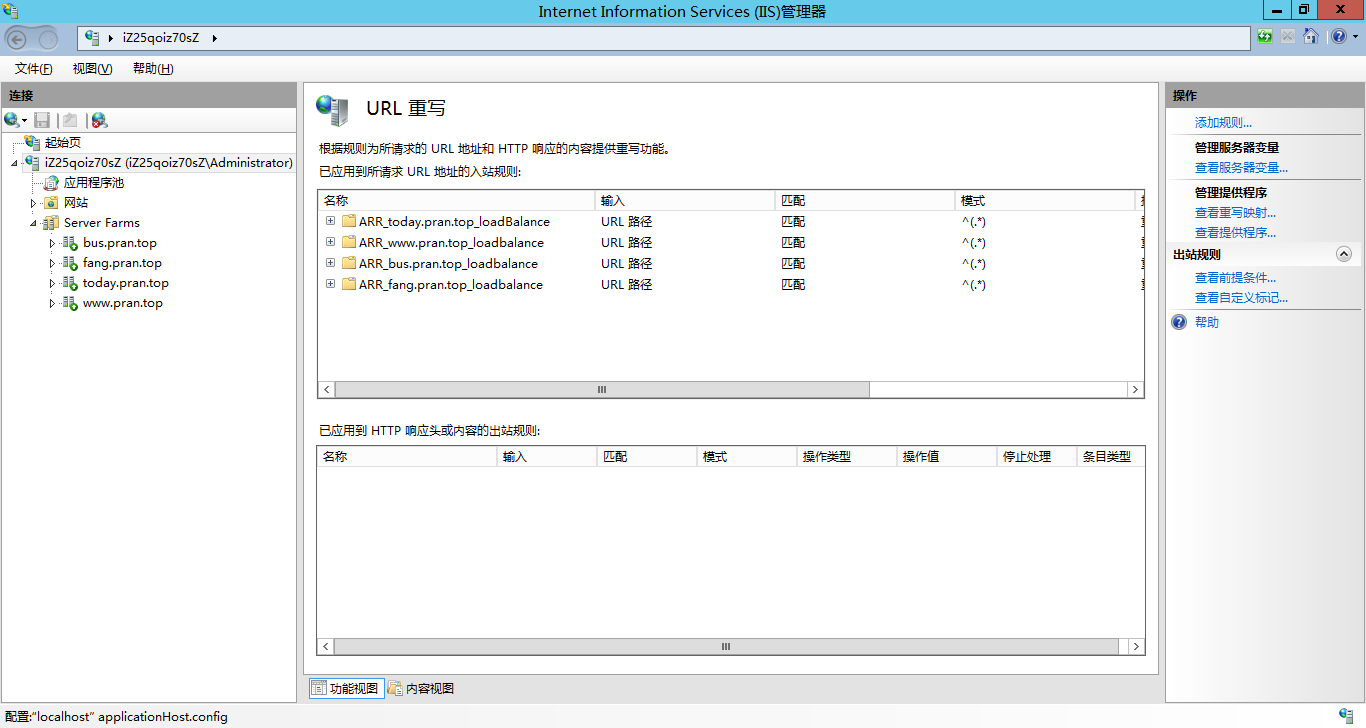Click the inbound rules horizontal scrollbar thumb
Screen dimensions: 1366x728
[602, 390]
